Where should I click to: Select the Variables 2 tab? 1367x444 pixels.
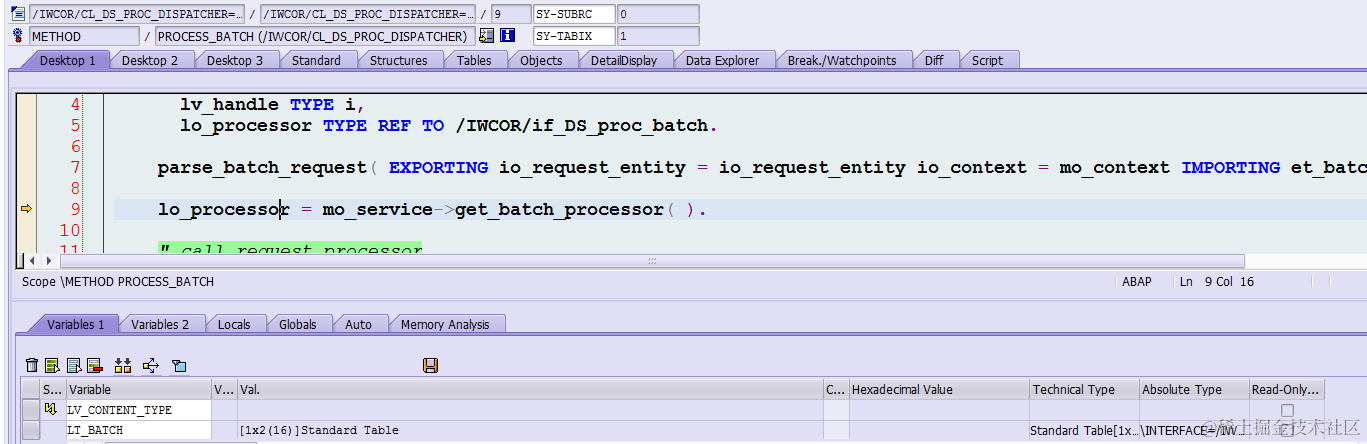[160, 324]
